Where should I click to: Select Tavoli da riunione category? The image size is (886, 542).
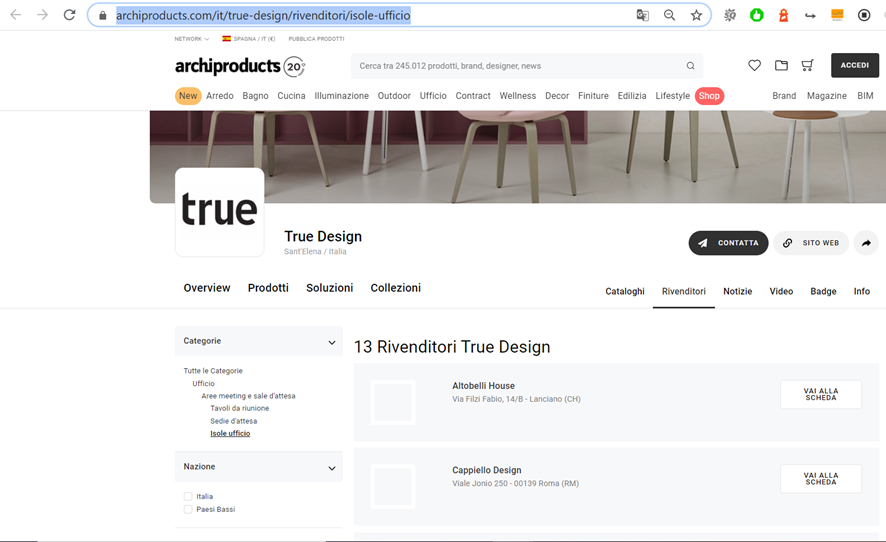click(x=239, y=408)
